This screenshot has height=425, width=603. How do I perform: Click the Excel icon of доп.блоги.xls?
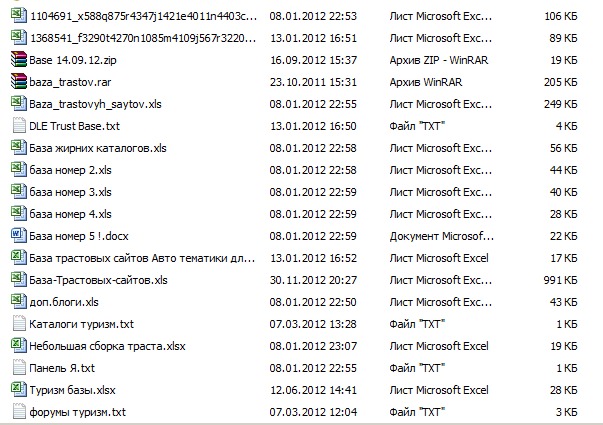point(19,302)
